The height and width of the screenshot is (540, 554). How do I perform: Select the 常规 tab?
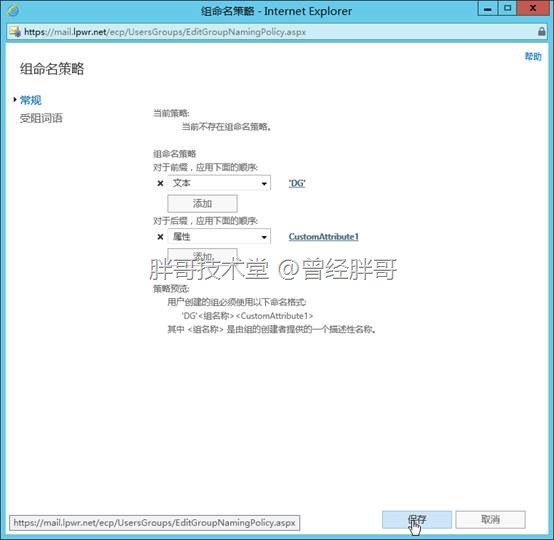[x=30, y=100]
